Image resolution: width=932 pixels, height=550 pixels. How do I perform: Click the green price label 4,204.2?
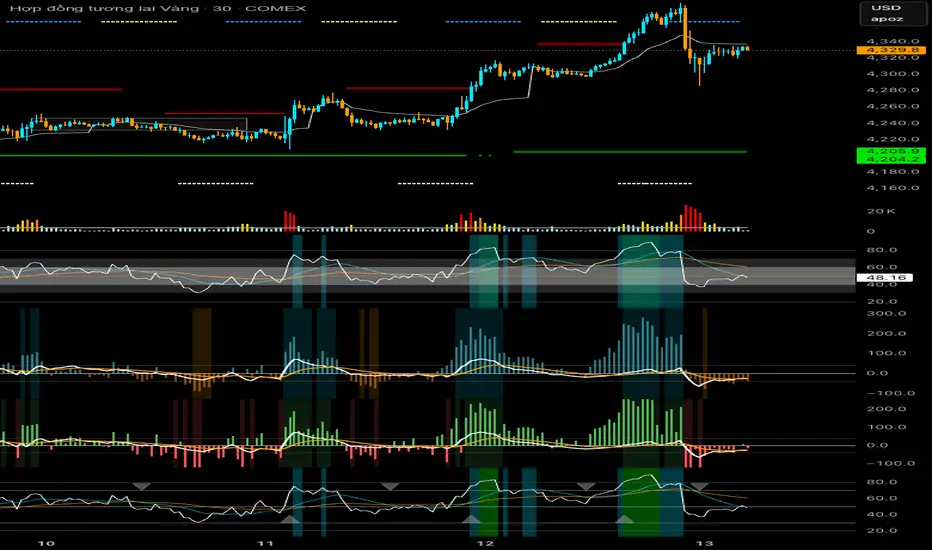click(x=891, y=159)
